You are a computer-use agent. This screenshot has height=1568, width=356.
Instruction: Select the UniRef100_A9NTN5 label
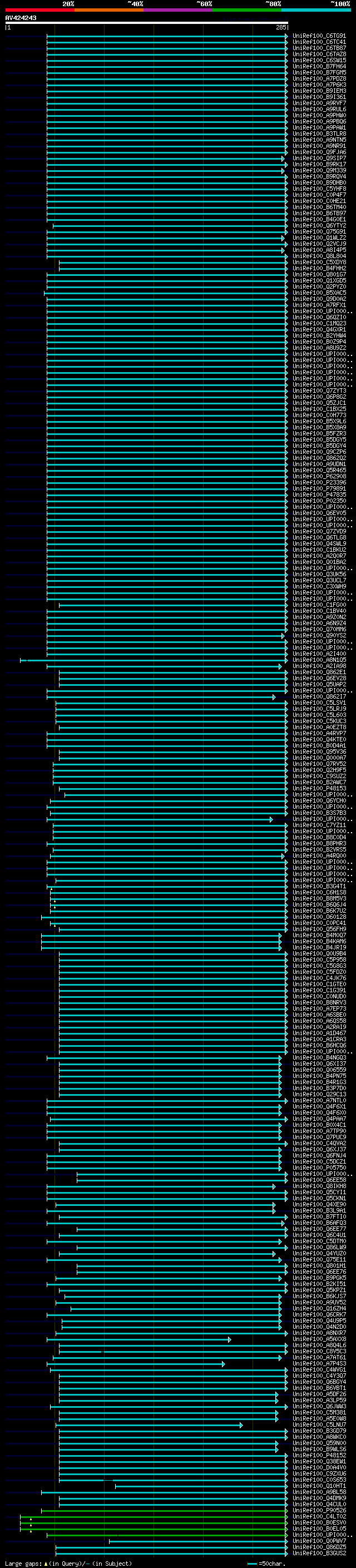coord(319,140)
